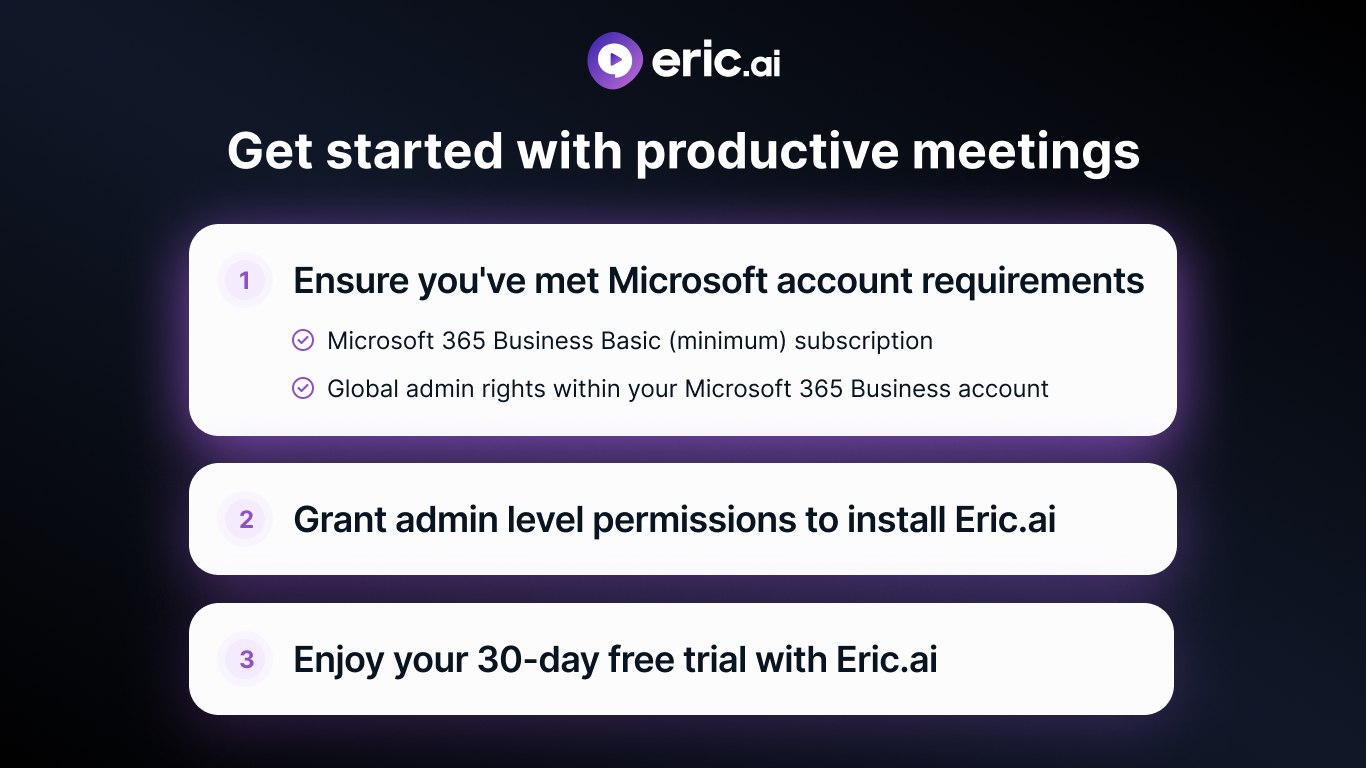Screen dimensions: 1366x768
Task: Open 'Enjoy your 30-day free trial with Eric.ai'
Action: click(615, 660)
